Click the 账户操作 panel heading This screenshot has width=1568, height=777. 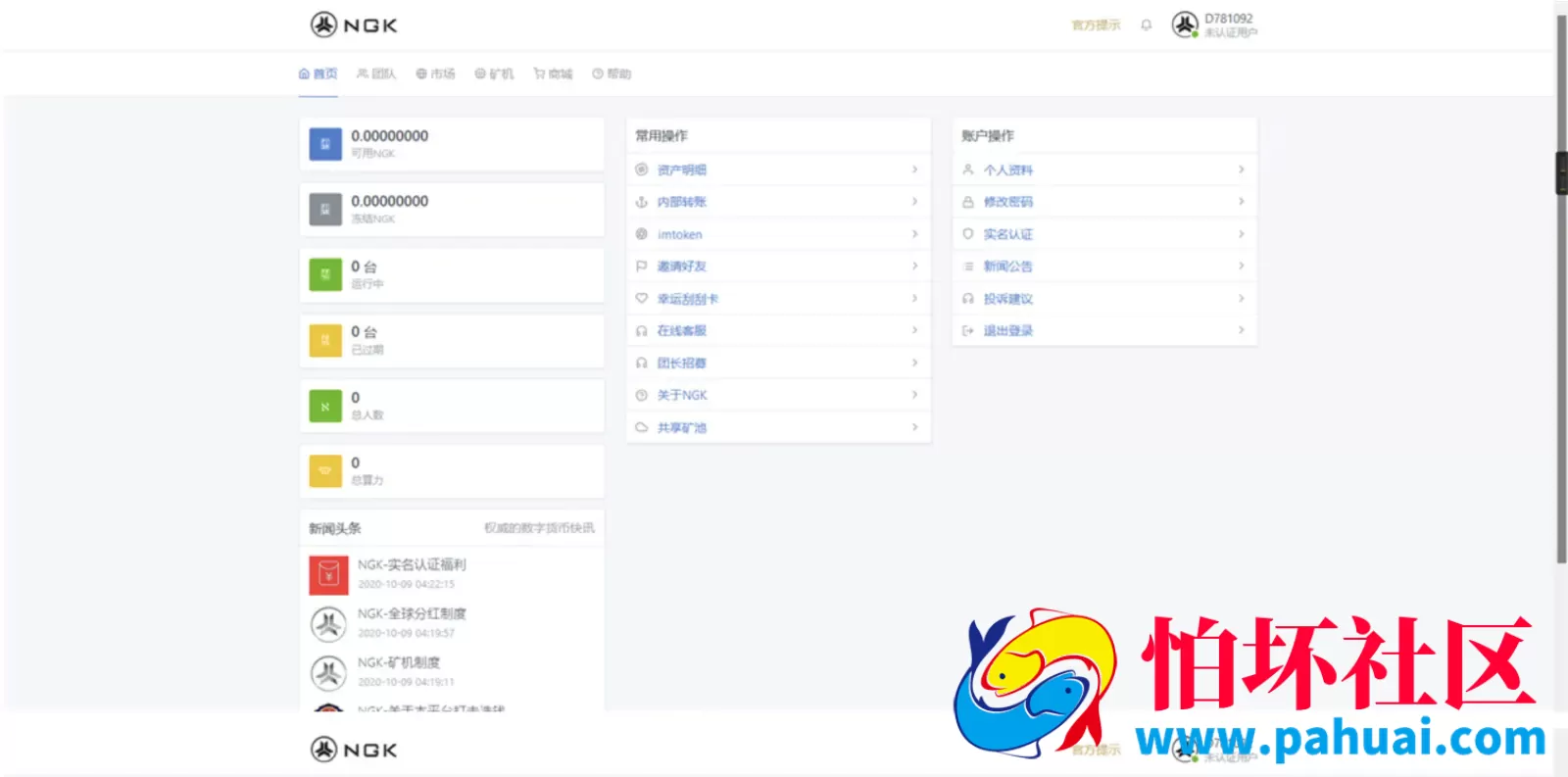pyautogui.click(x=988, y=135)
